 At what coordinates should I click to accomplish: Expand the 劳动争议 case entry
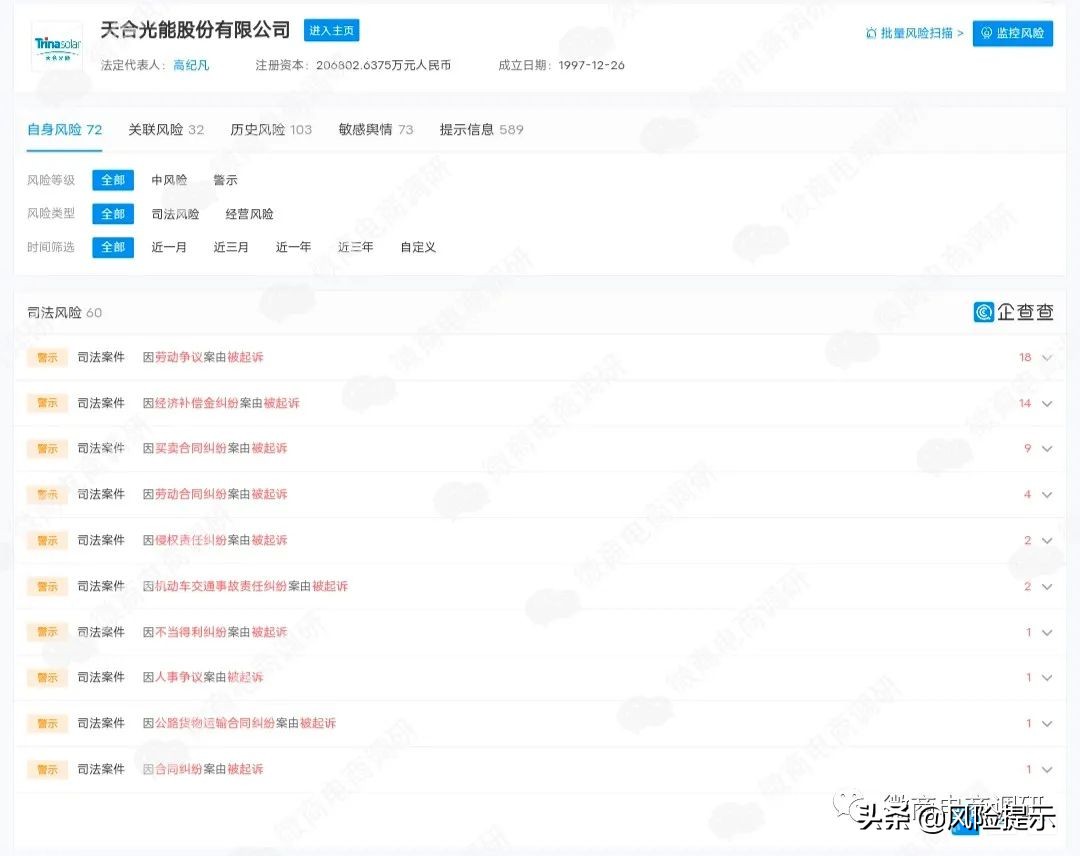click(x=1046, y=357)
